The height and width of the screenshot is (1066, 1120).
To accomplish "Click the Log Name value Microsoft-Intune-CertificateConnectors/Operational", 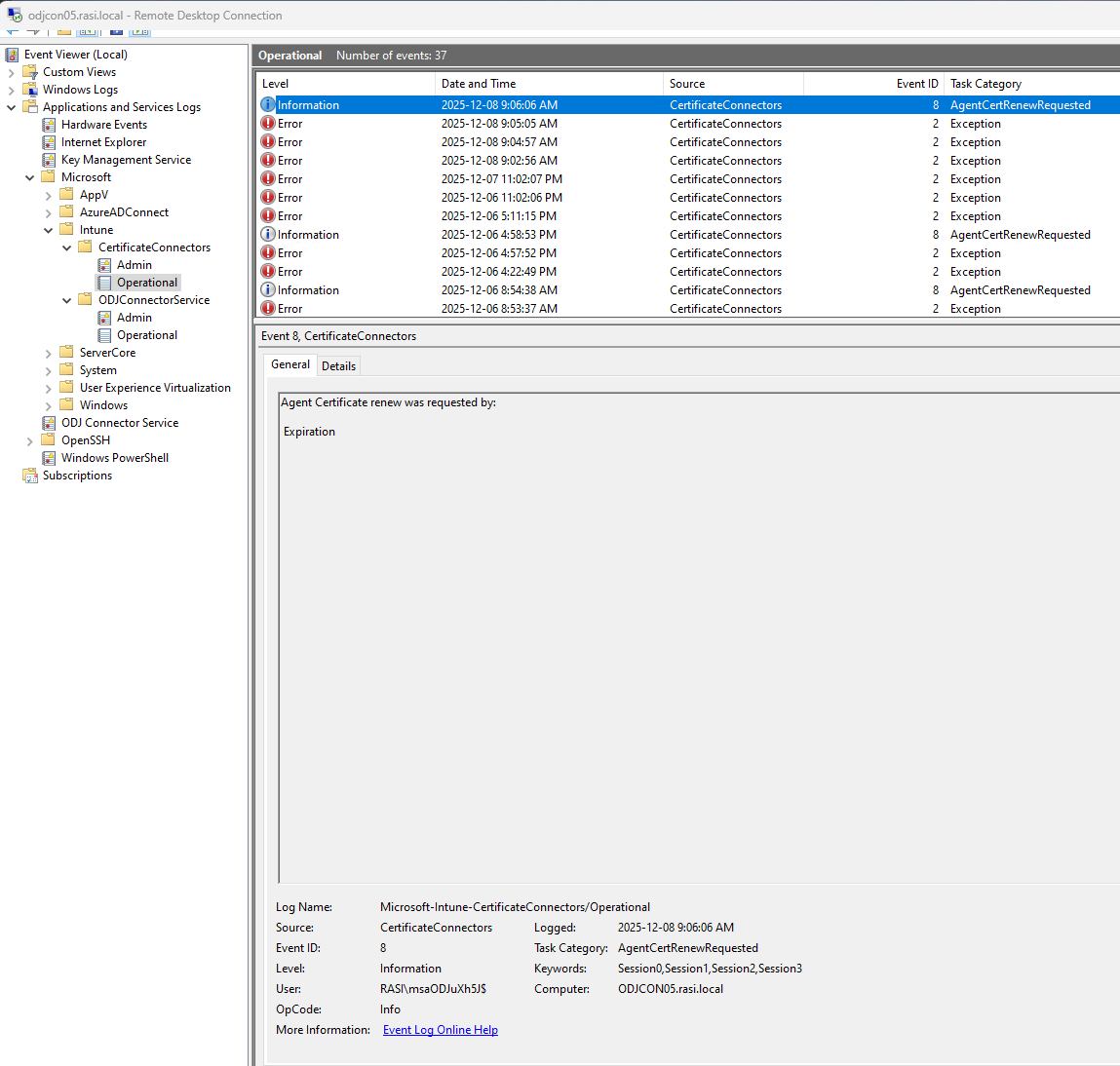I will [515, 907].
